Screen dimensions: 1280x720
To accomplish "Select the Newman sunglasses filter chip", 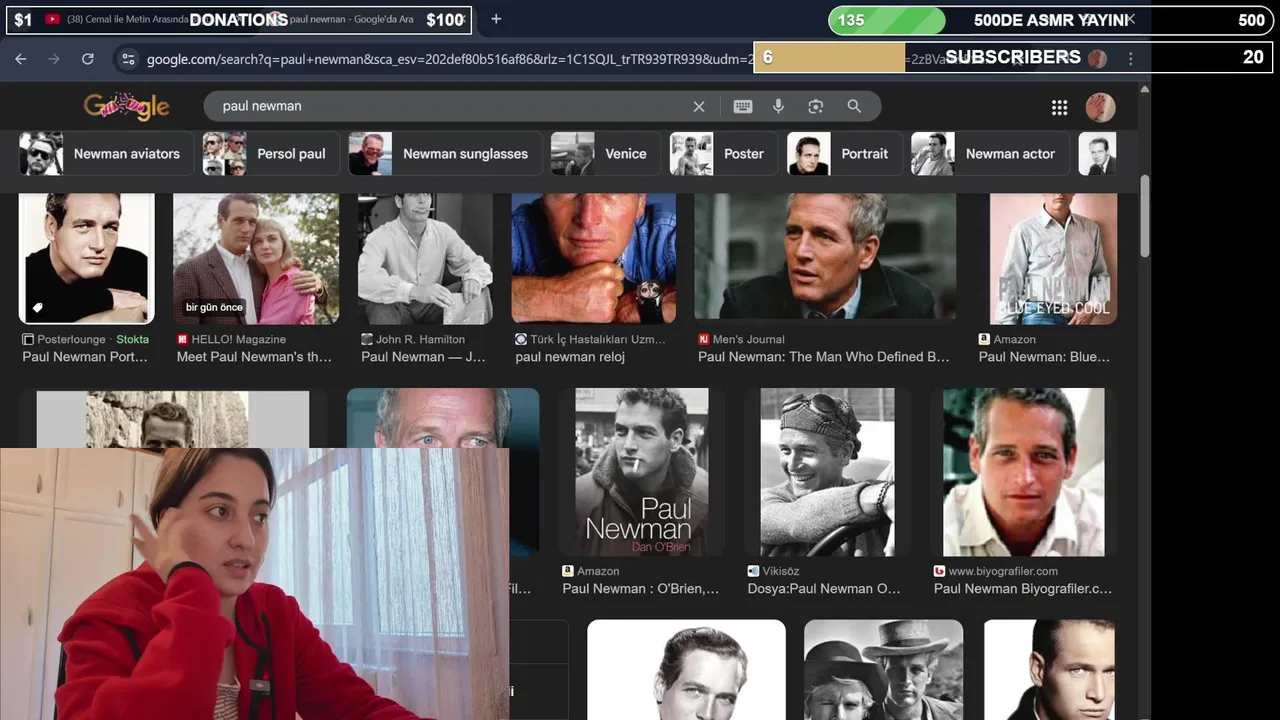I will coord(445,154).
